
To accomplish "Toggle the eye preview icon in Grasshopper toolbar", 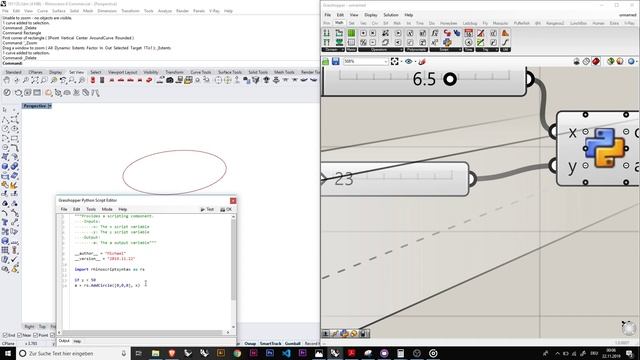I will (x=409, y=61).
